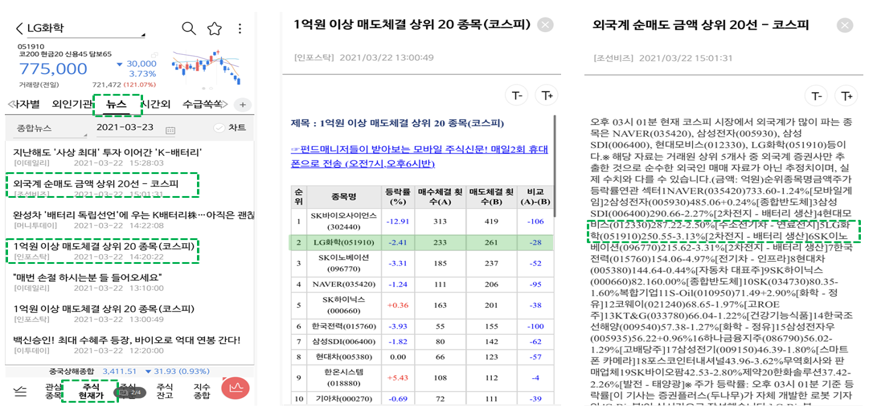Tap the 775,000 current price

[x=53, y=69]
